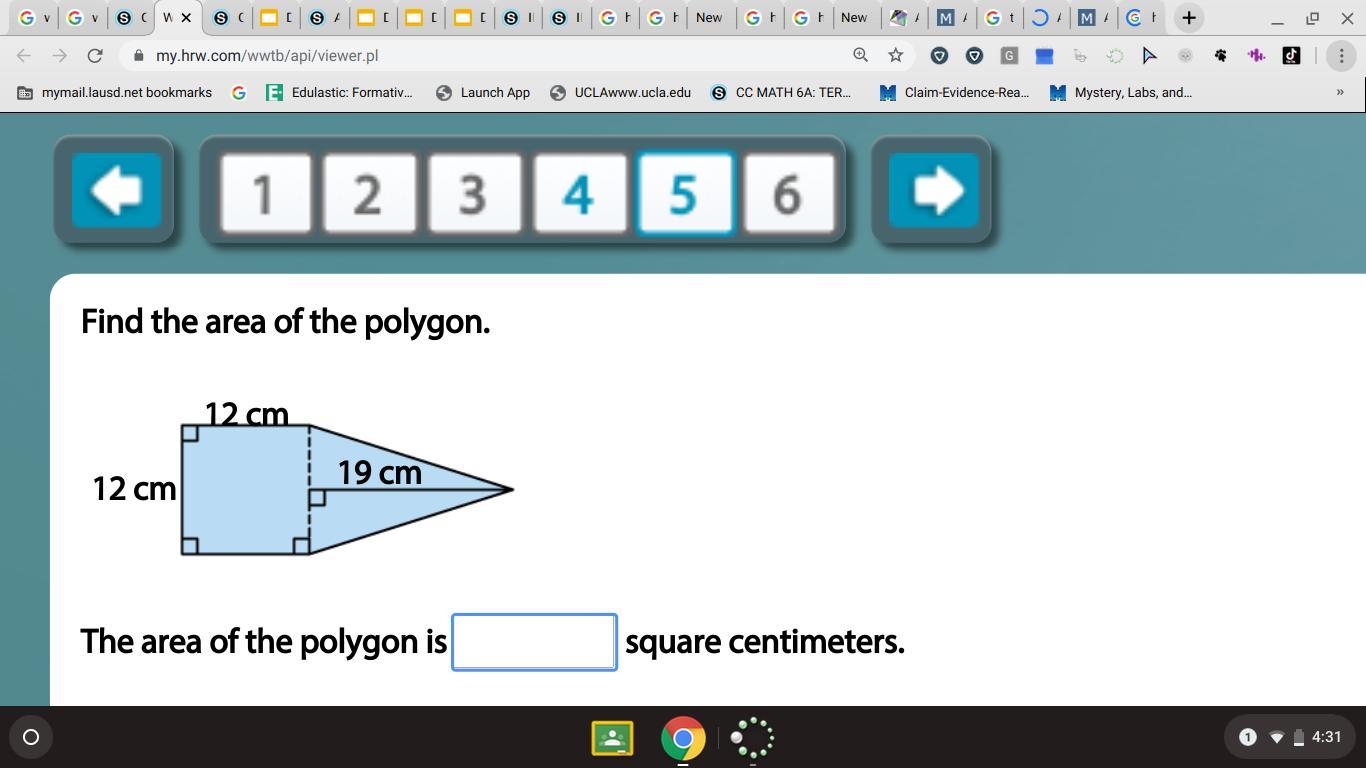1366x768 pixels.
Task: Launch Chrome from the shelf
Action: [683, 738]
